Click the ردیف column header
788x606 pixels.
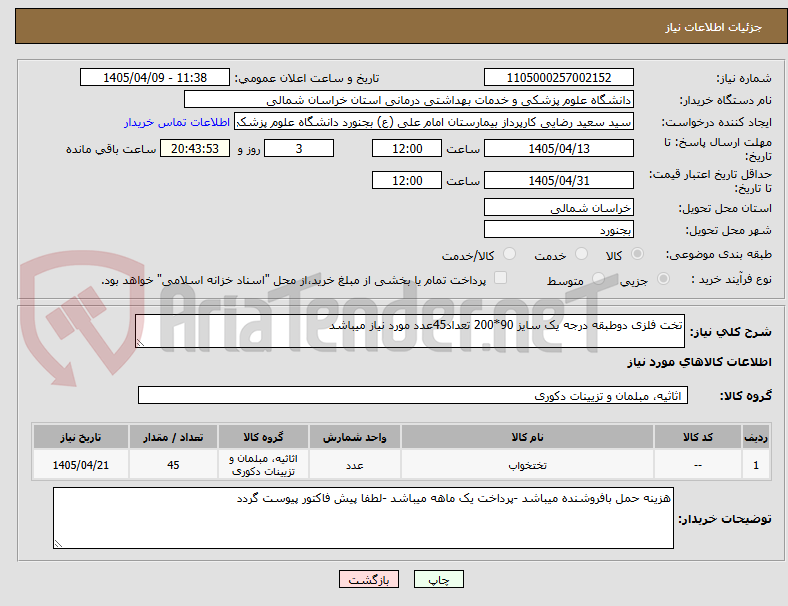755,437
